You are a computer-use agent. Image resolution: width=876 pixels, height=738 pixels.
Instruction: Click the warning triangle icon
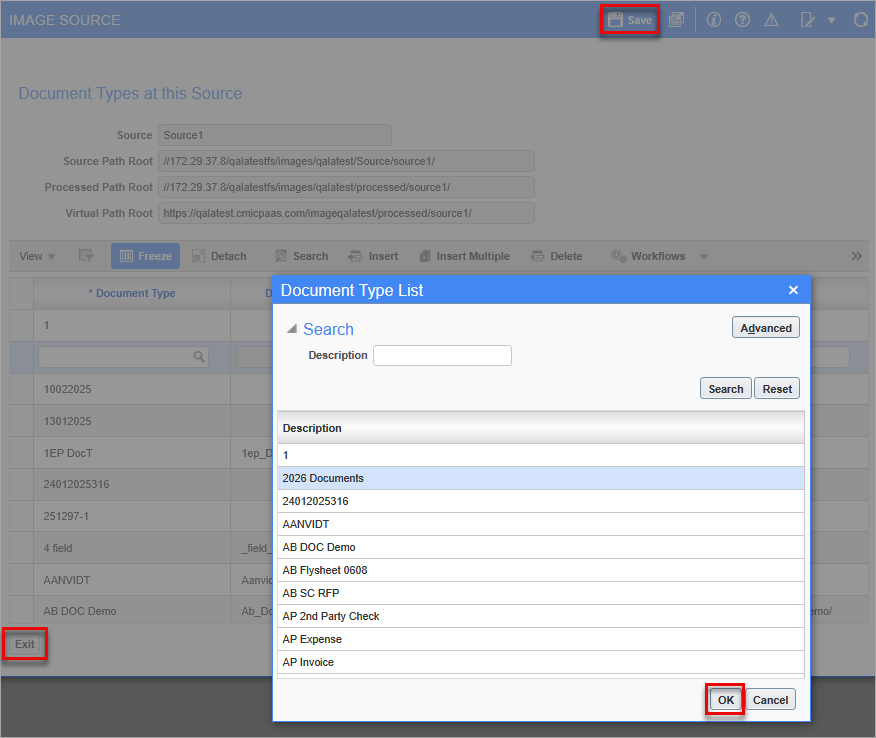tap(772, 20)
